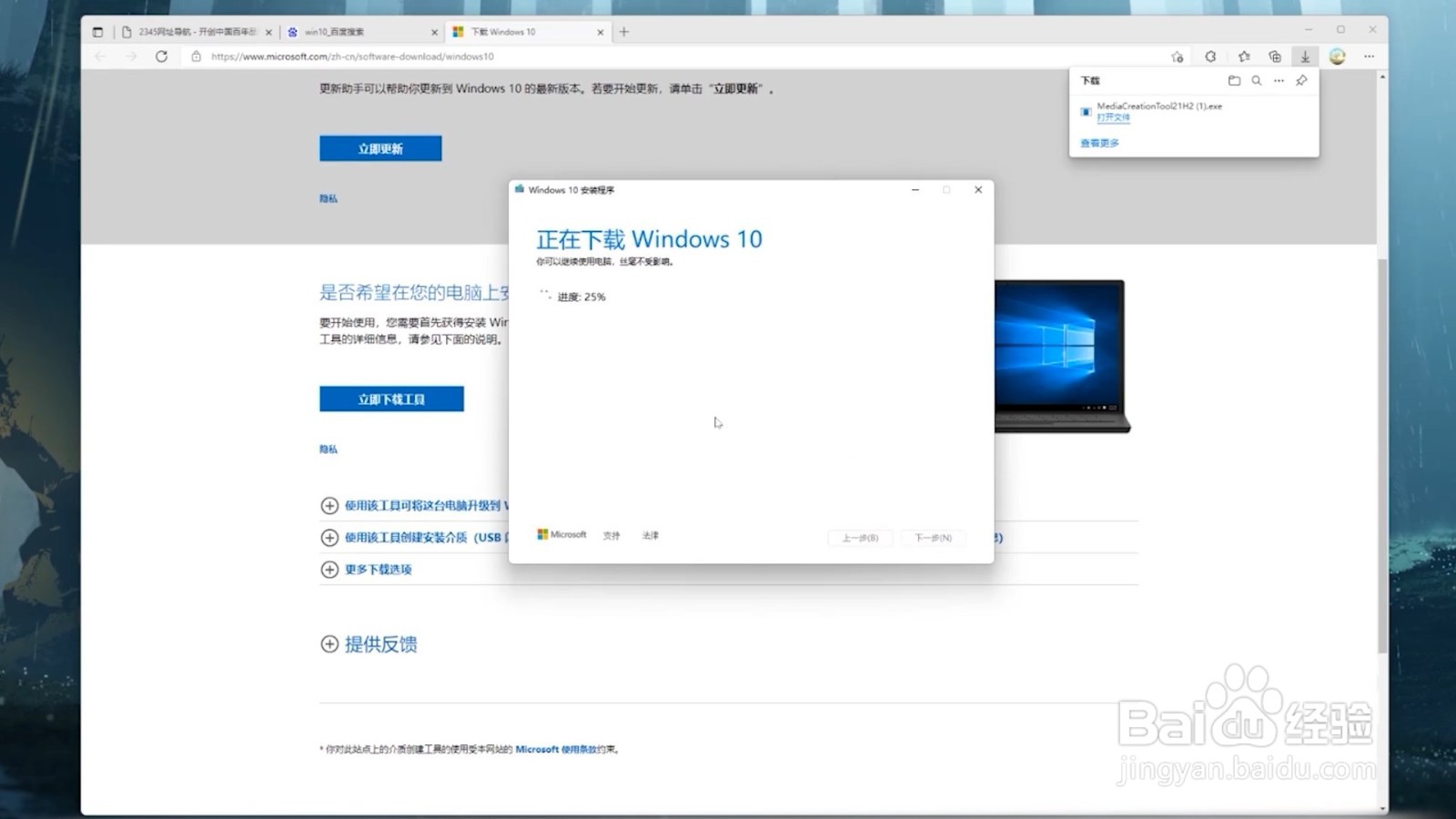Click 查看更多 in Downloads panel
Screen dimensions: 1456x819
[x=1099, y=143]
